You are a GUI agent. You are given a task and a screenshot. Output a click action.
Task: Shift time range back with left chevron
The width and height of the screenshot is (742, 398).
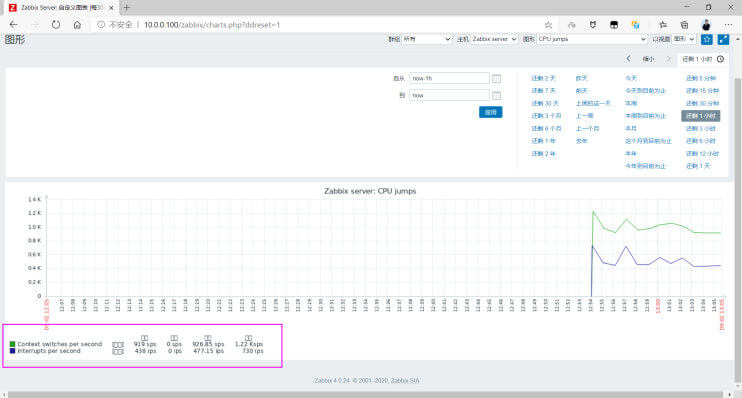click(628, 59)
